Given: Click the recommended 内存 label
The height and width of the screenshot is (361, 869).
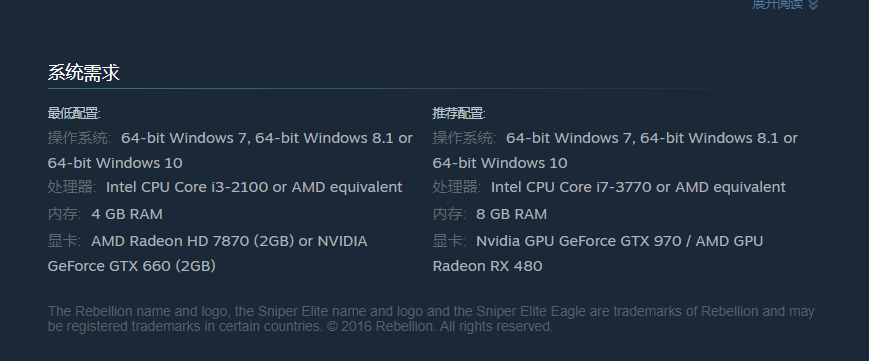Looking at the screenshot, I should 449,214.
